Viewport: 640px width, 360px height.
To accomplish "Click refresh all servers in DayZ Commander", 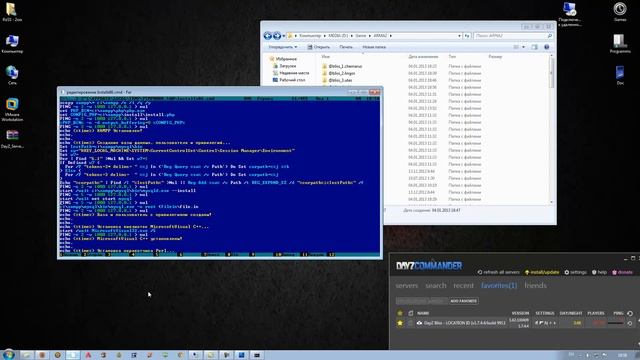I will coord(498,272).
